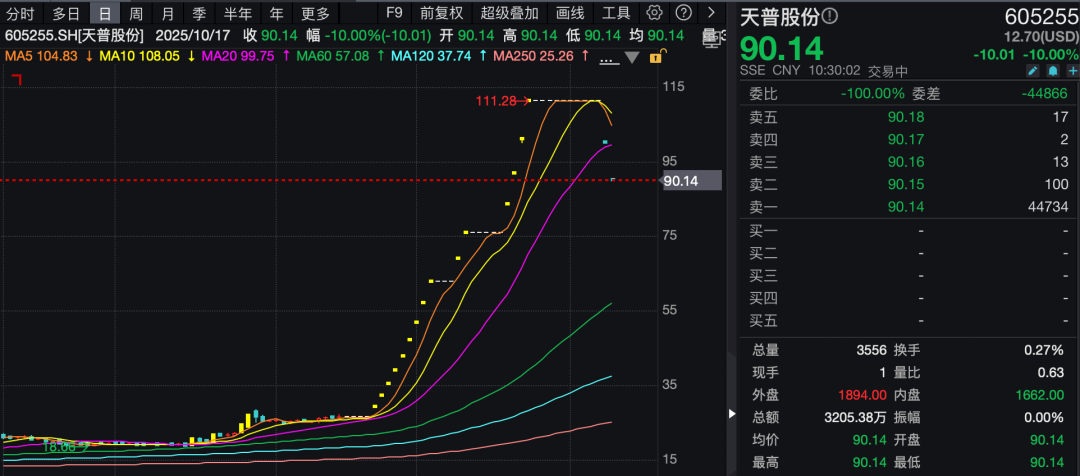This screenshot has height=476, width=1080.
Task: Toggle the 前复权 price adjustment mode
Action: pyautogui.click(x=441, y=13)
